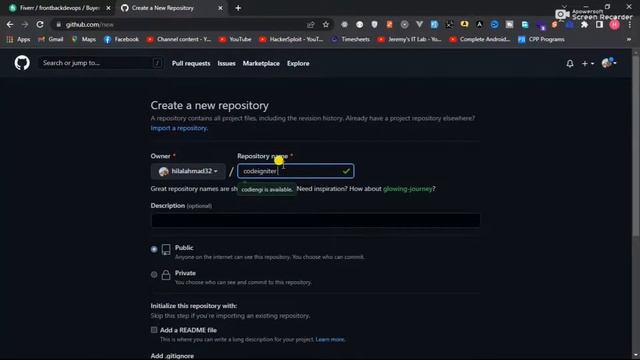Open the Channel content bookmark

point(178,39)
